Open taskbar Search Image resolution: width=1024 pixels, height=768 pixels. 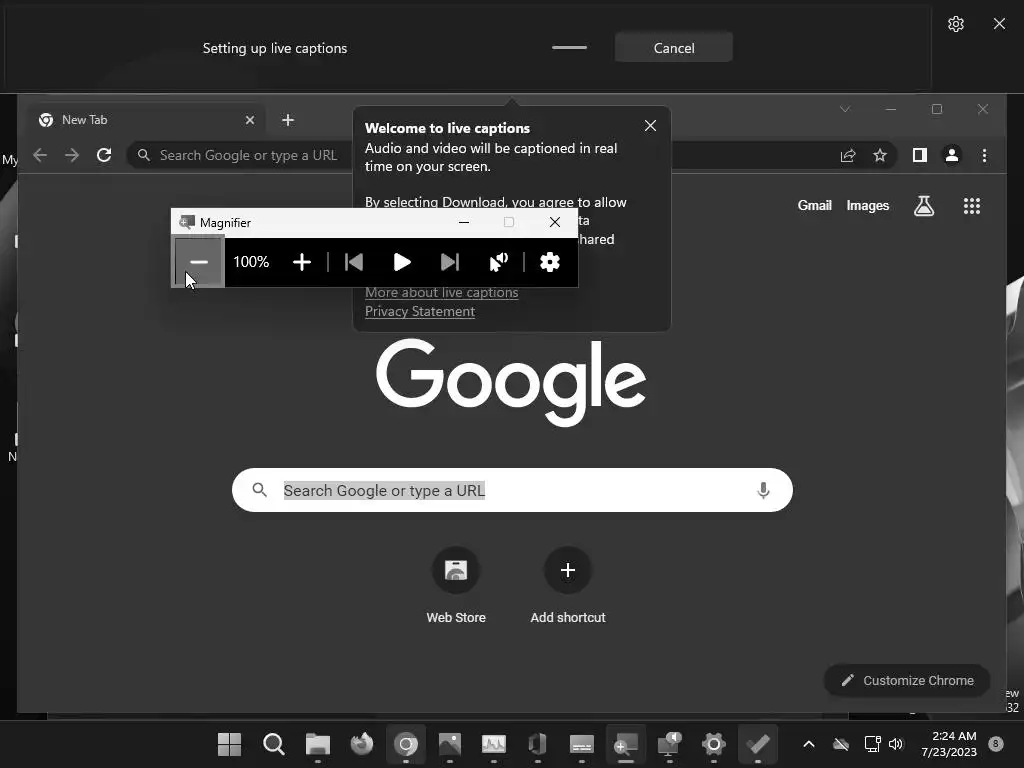click(274, 744)
